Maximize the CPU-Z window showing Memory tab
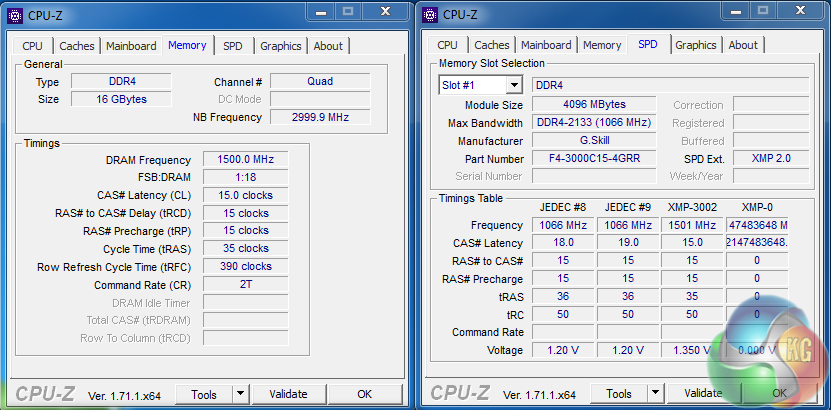This screenshot has height=410, width=831. (348, 12)
